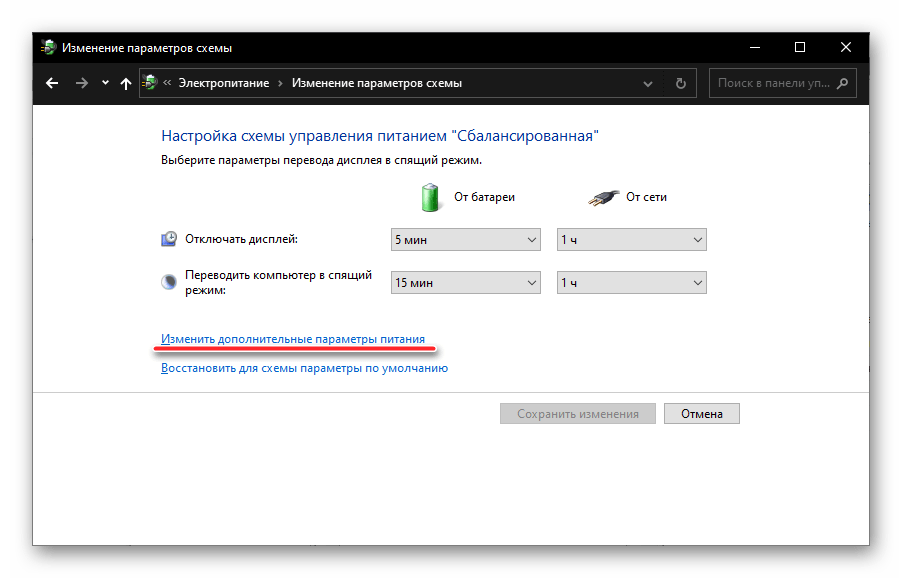This screenshot has width=902, height=578.
Task: Click the От сети column label
Action: click(647, 197)
